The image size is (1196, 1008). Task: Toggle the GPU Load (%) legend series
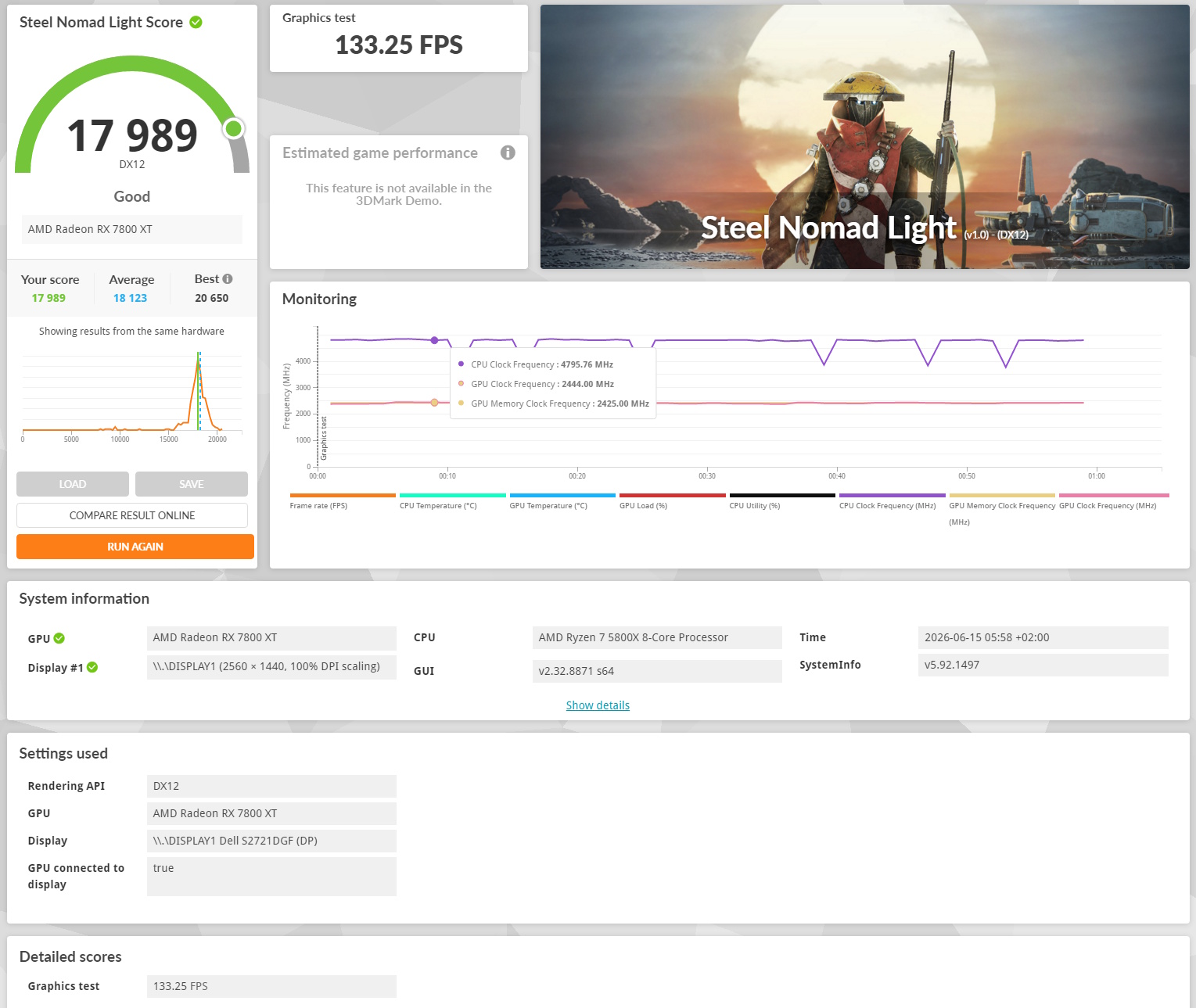point(672,501)
